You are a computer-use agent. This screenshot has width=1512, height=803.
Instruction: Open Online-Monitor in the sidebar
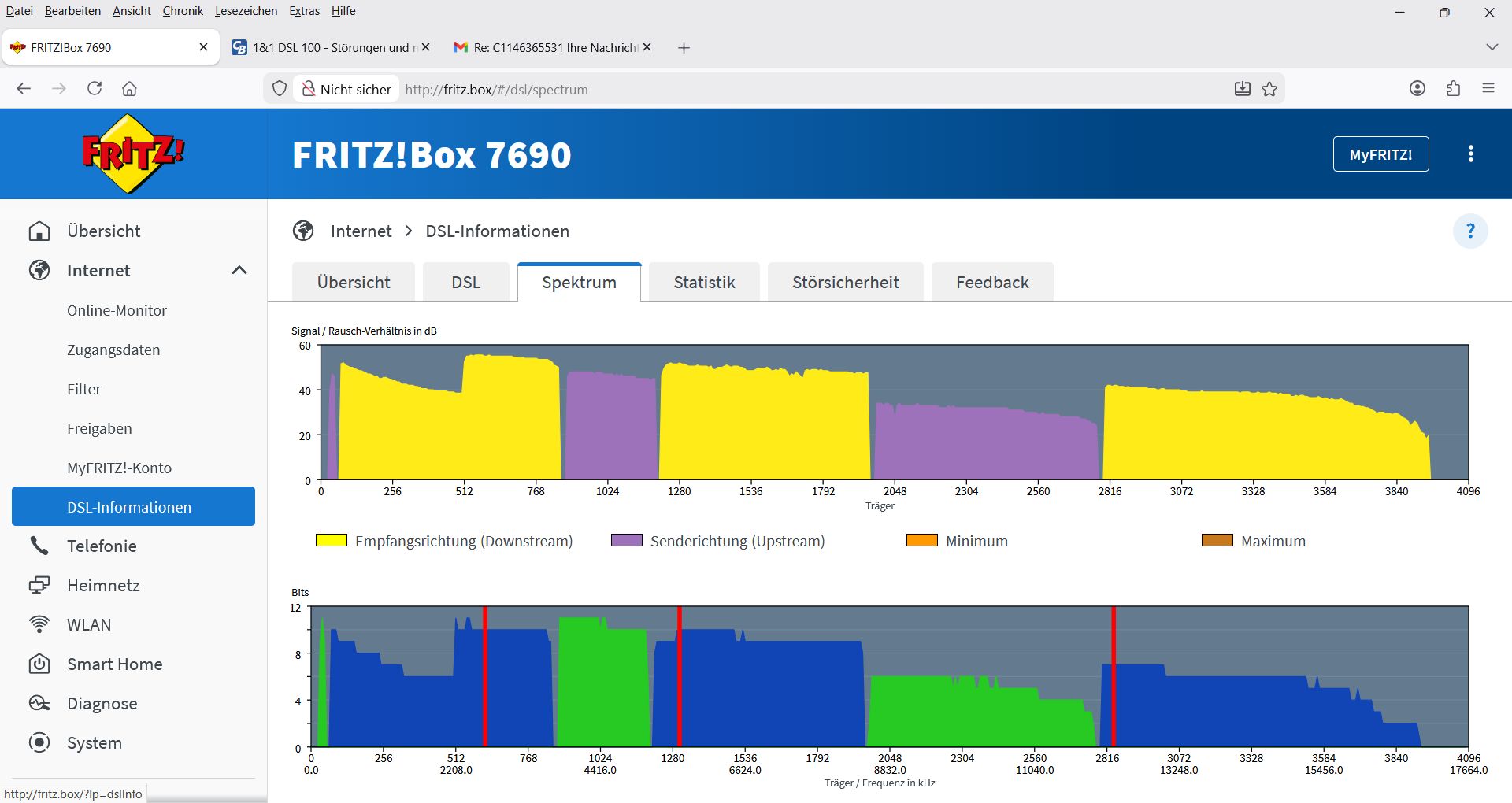[117, 311]
